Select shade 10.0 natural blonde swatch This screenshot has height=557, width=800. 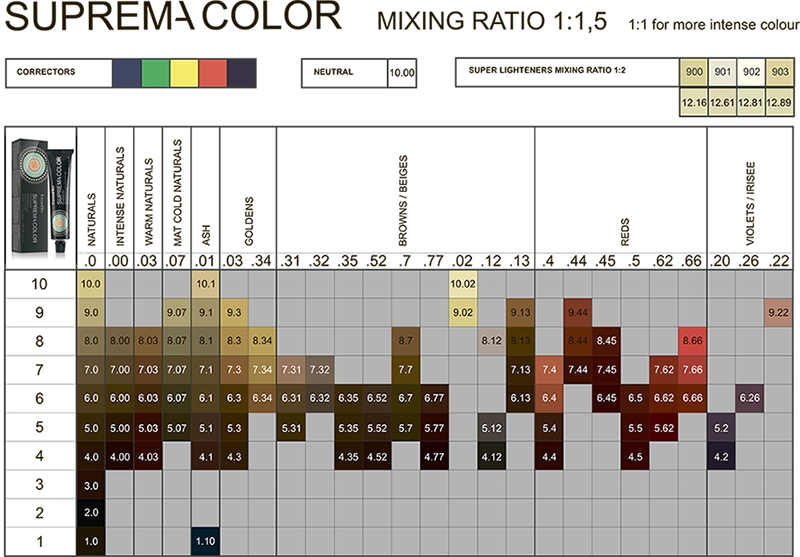(x=91, y=284)
